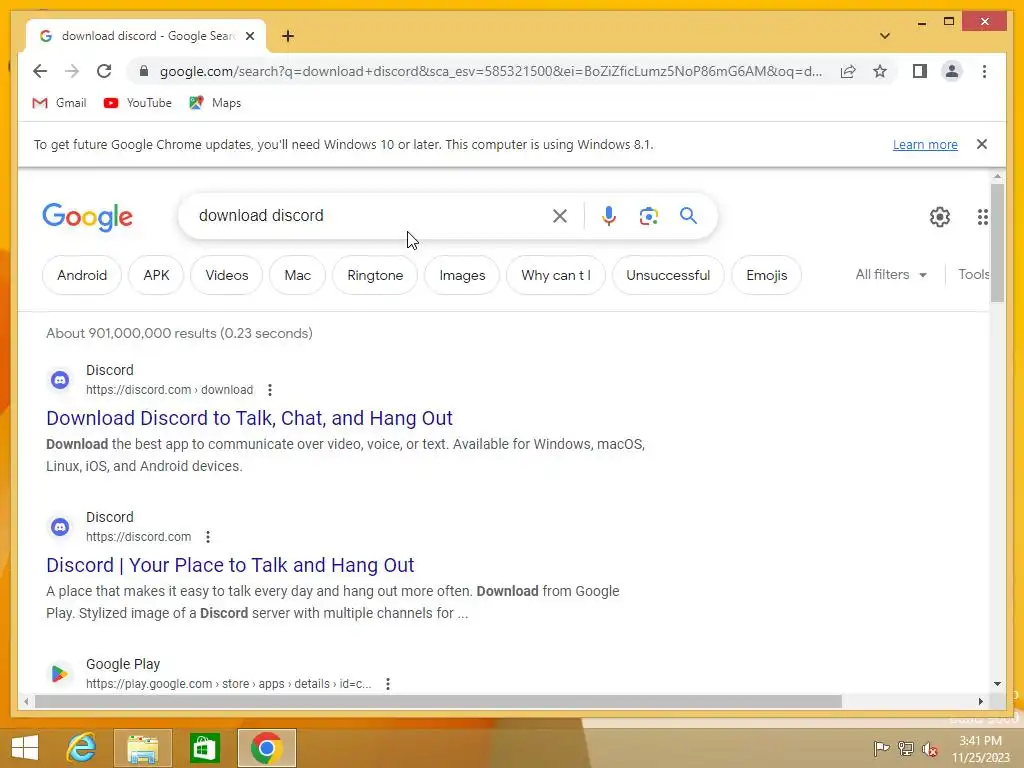Image resolution: width=1024 pixels, height=768 pixels.
Task: Click the Google Play store icon
Action: 60,673
